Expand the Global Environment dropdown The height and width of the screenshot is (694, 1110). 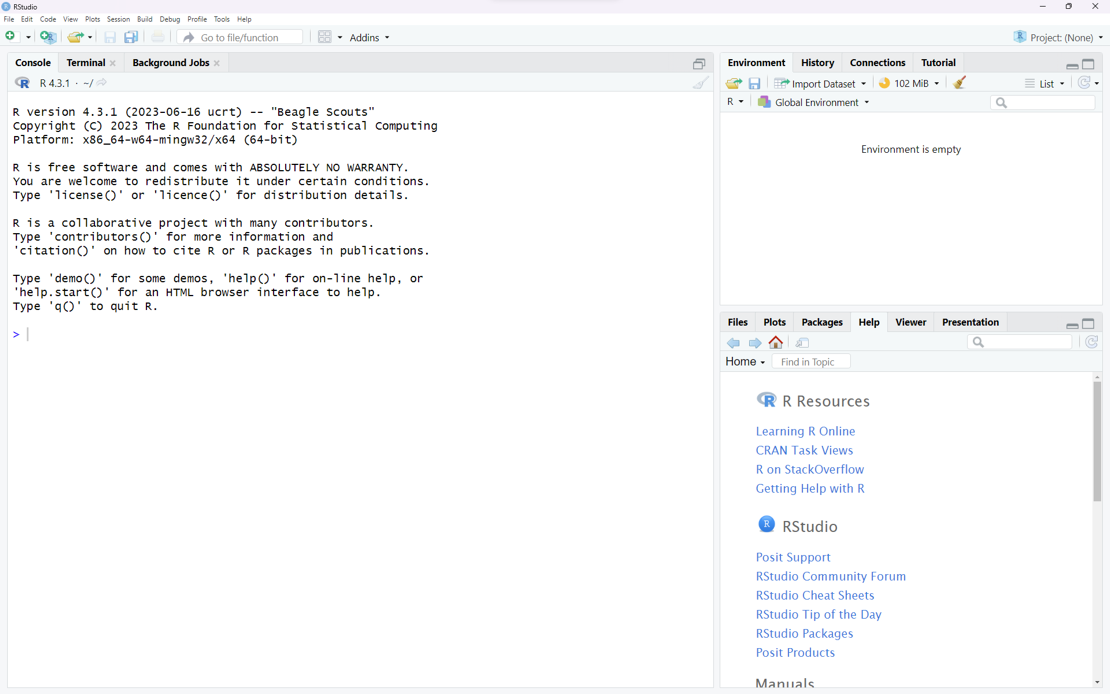[814, 102]
